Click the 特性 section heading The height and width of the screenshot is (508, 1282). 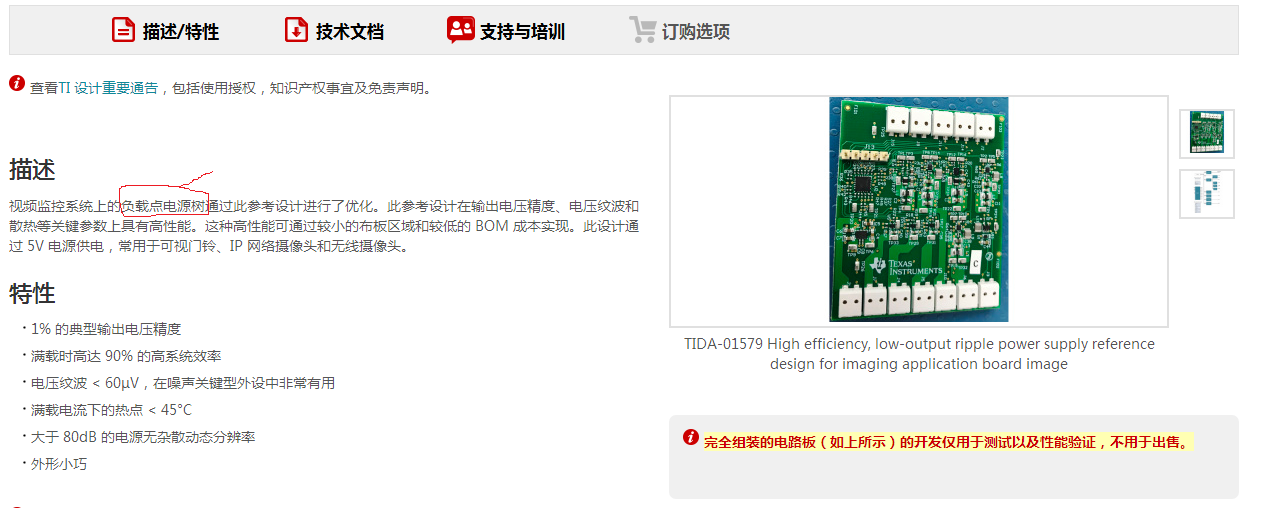[x=32, y=294]
